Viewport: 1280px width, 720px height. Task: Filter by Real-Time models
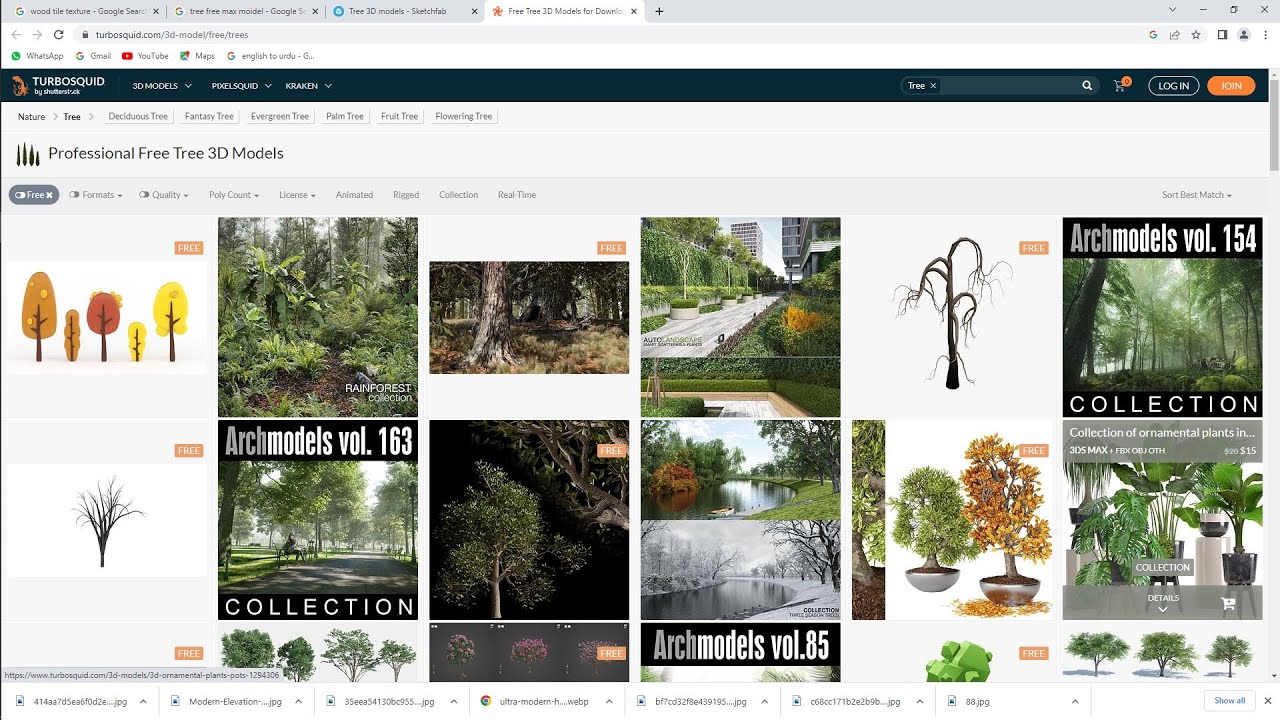517,195
